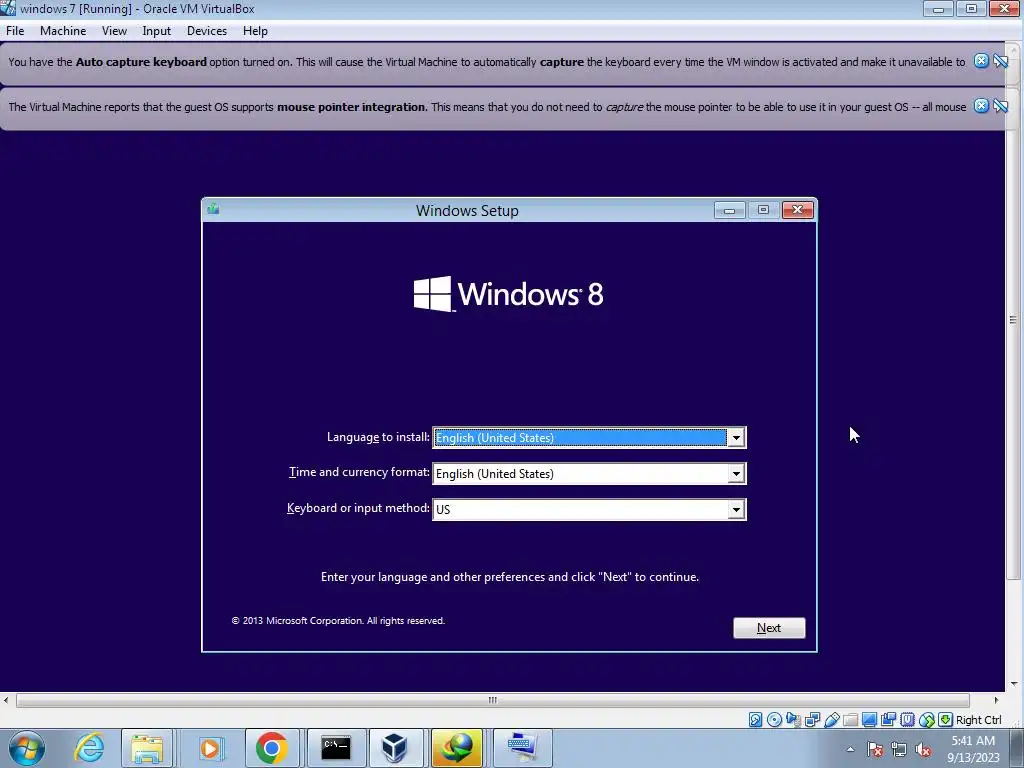This screenshot has width=1024, height=768.
Task: Click the 'Language to install:' label
Action: [x=378, y=437]
